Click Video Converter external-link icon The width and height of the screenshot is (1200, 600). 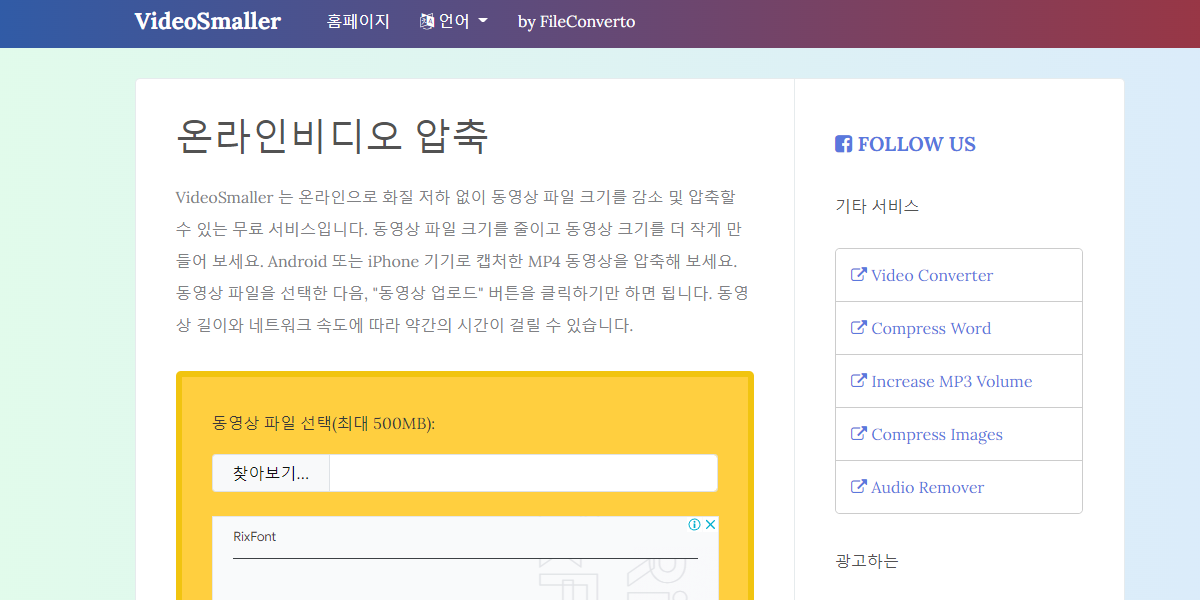(858, 274)
